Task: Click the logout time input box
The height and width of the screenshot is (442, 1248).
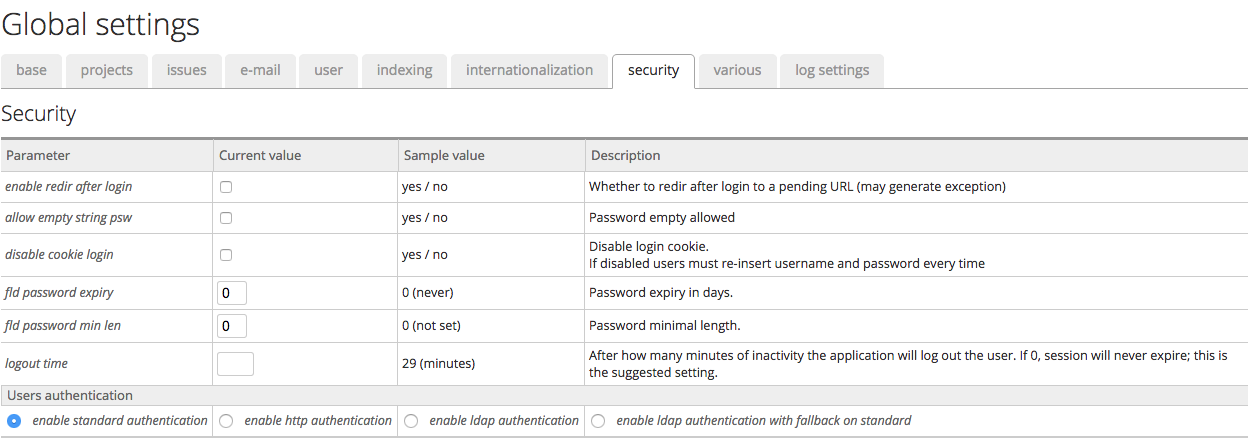Action: (235, 364)
